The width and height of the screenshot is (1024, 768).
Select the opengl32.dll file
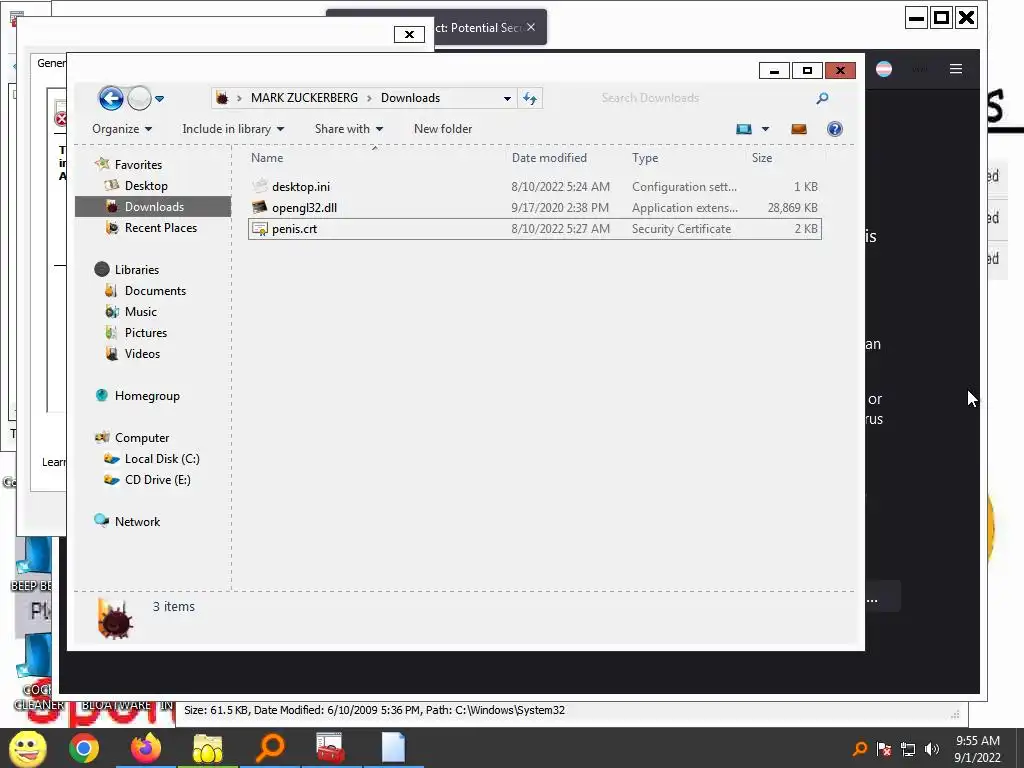click(535, 208)
